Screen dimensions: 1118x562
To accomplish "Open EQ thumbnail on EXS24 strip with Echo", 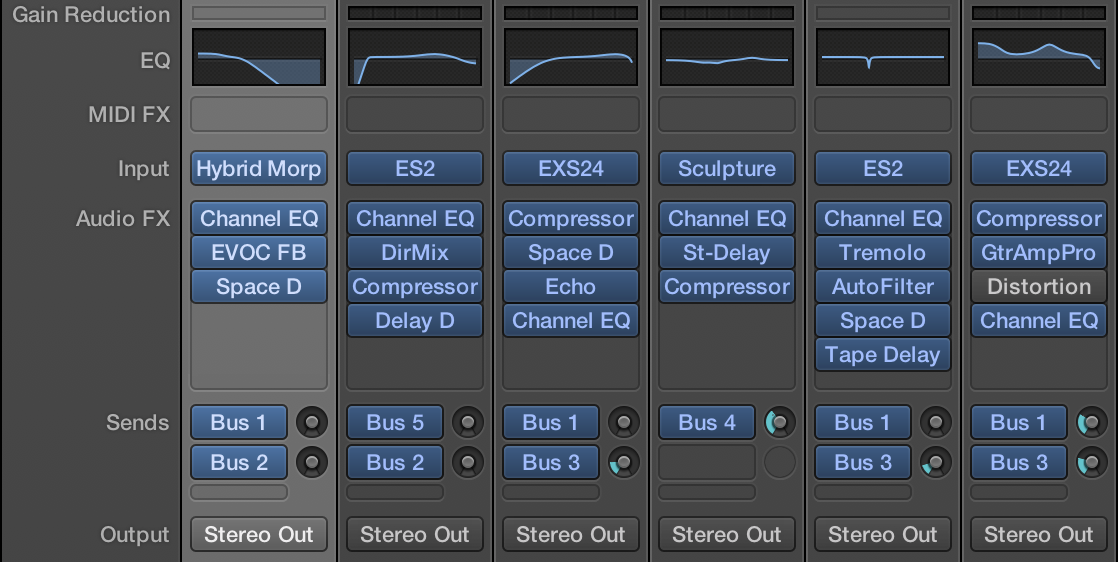I will tap(571, 58).
